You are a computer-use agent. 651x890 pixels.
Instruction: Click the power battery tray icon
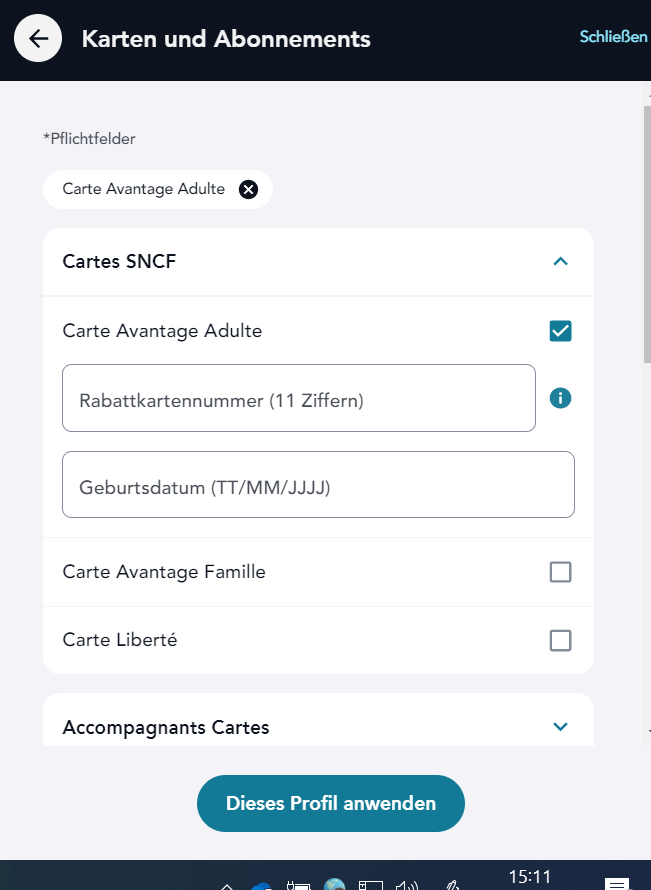click(x=298, y=886)
